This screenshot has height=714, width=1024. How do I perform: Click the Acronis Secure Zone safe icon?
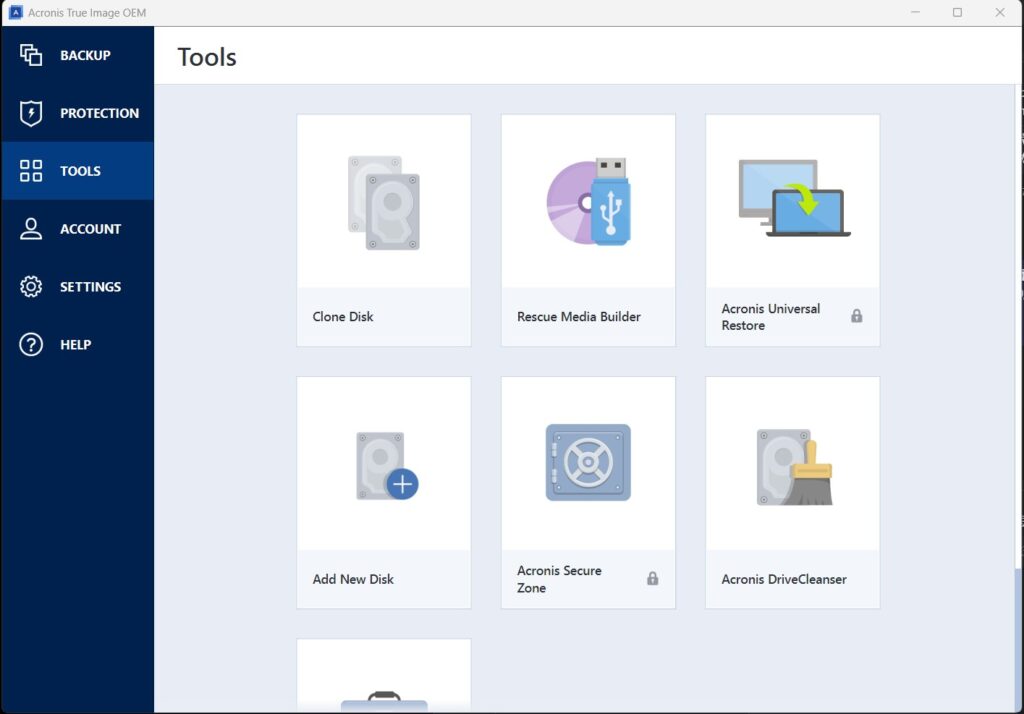click(588, 463)
